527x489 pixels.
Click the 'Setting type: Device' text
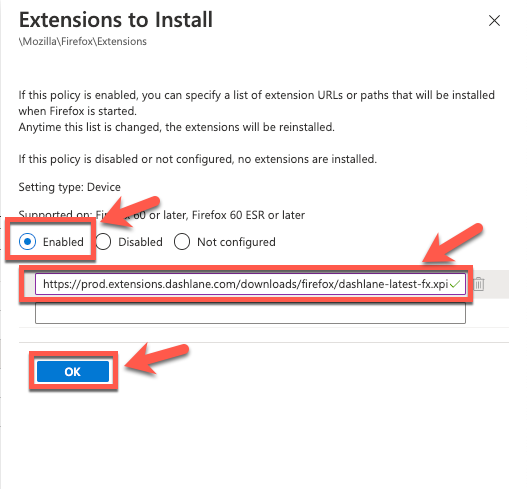click(x=70, y=187)
